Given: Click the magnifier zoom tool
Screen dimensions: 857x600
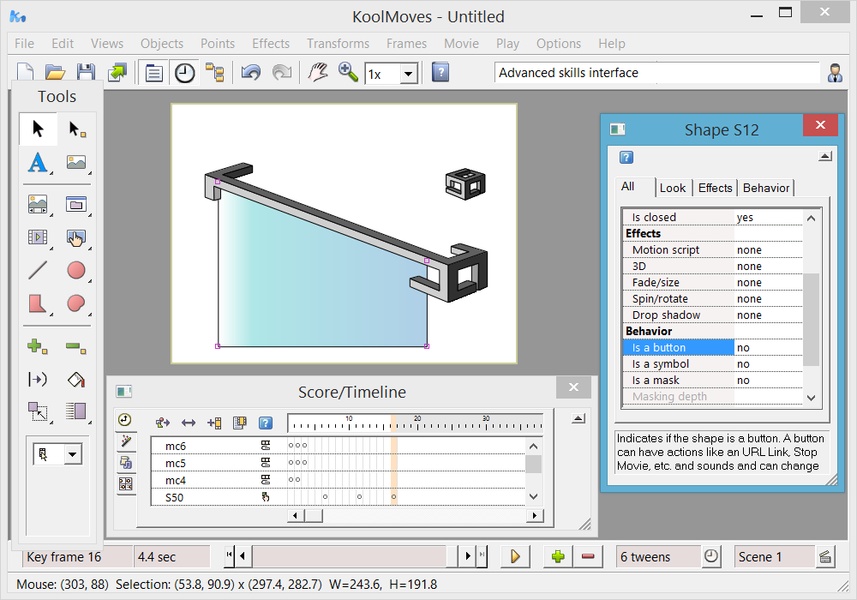Looking at the screenshot, I should 348,73.
